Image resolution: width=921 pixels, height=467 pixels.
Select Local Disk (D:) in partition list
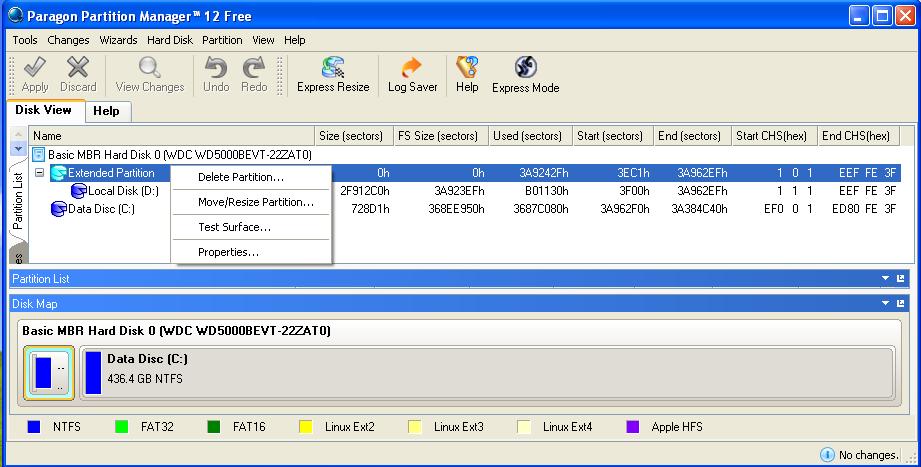coord(122,191)
